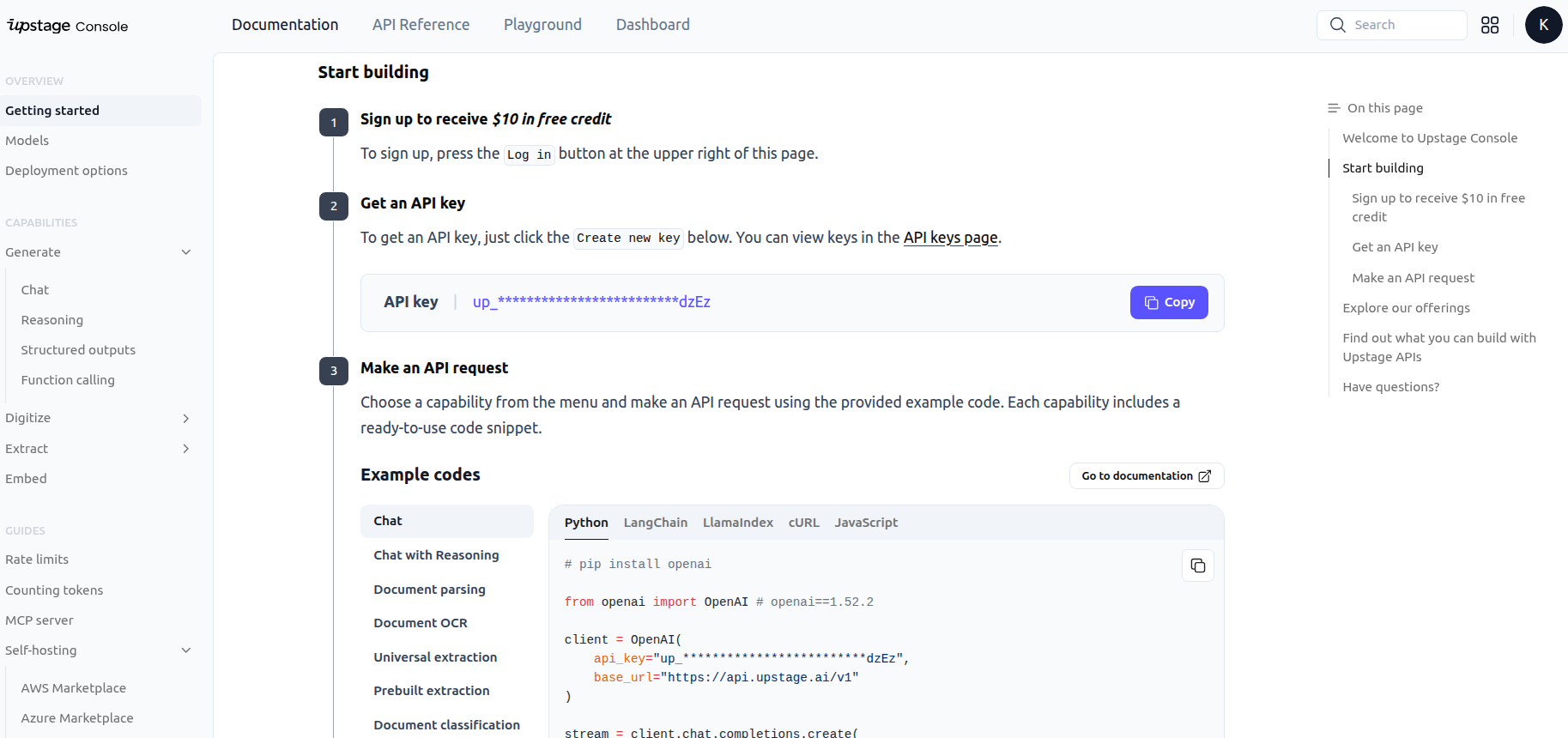Jump to Start building section
Screen dimensions: 1568x738
1383,168
